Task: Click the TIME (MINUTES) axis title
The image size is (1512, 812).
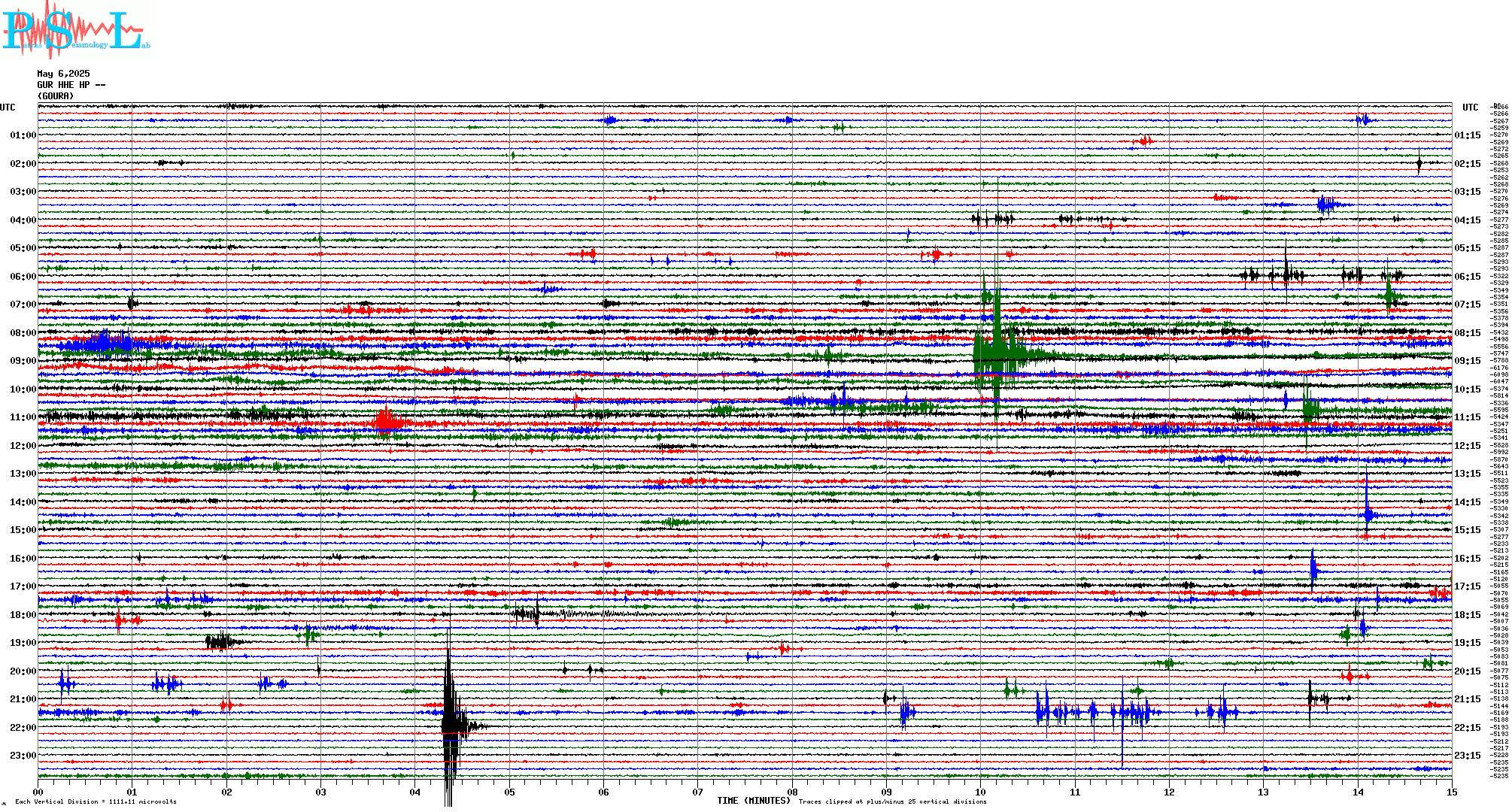Action: 753,801
